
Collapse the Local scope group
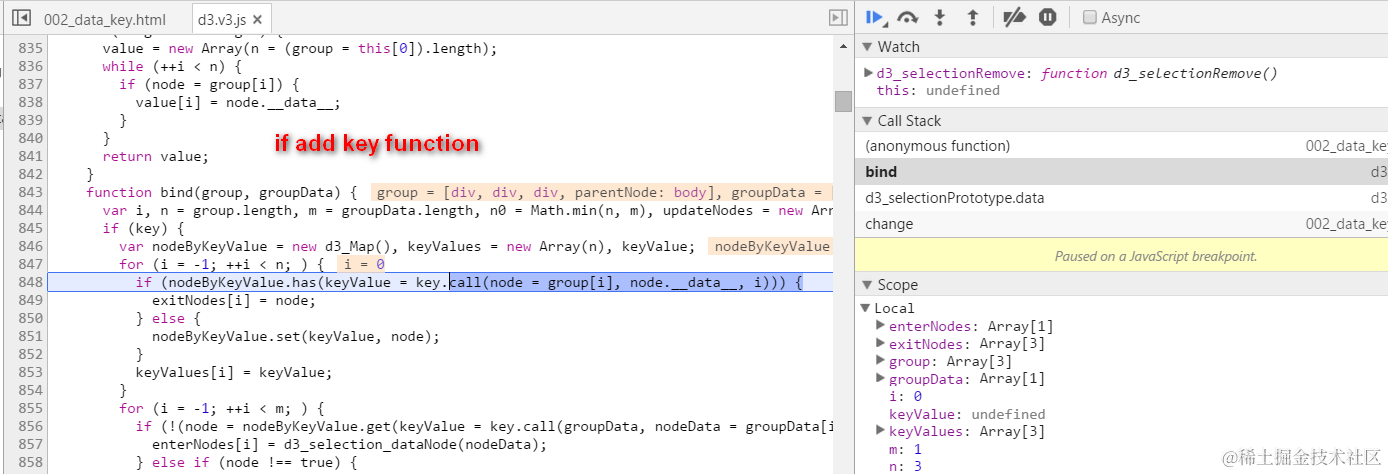866,308
